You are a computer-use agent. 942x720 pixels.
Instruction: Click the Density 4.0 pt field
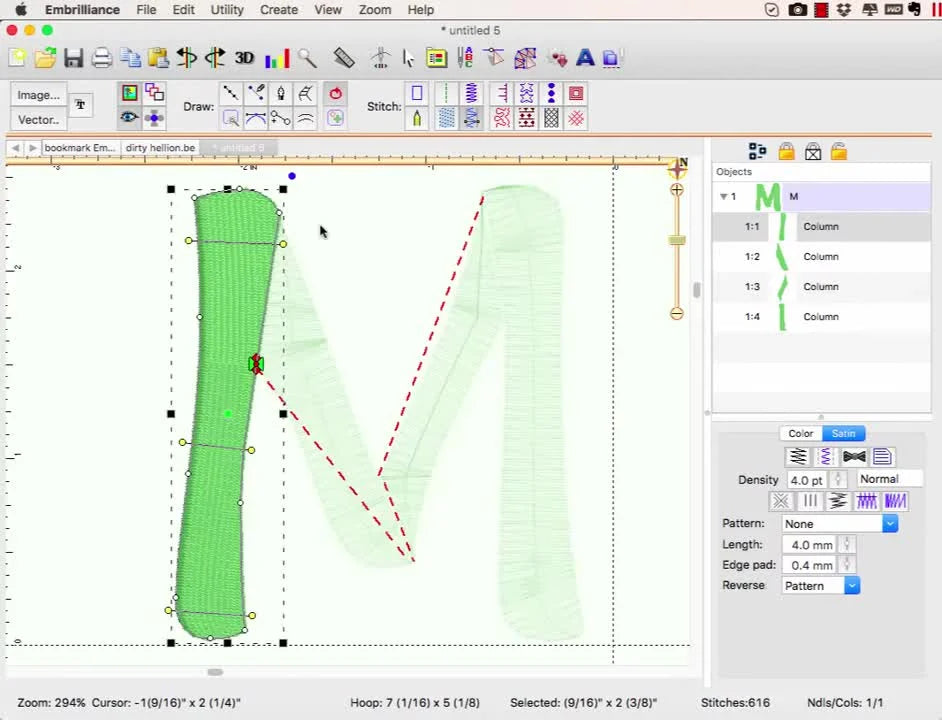[x=806, y=480]
